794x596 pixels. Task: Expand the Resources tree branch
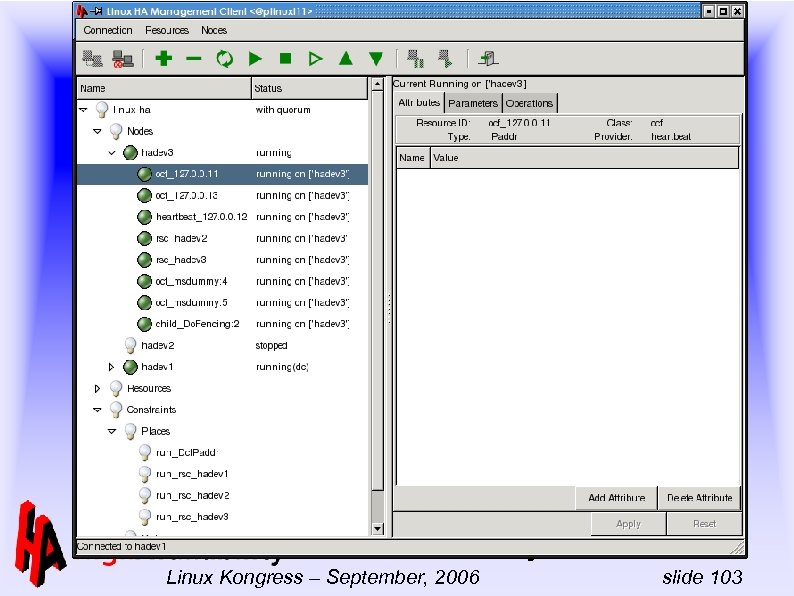coord(97,388)
